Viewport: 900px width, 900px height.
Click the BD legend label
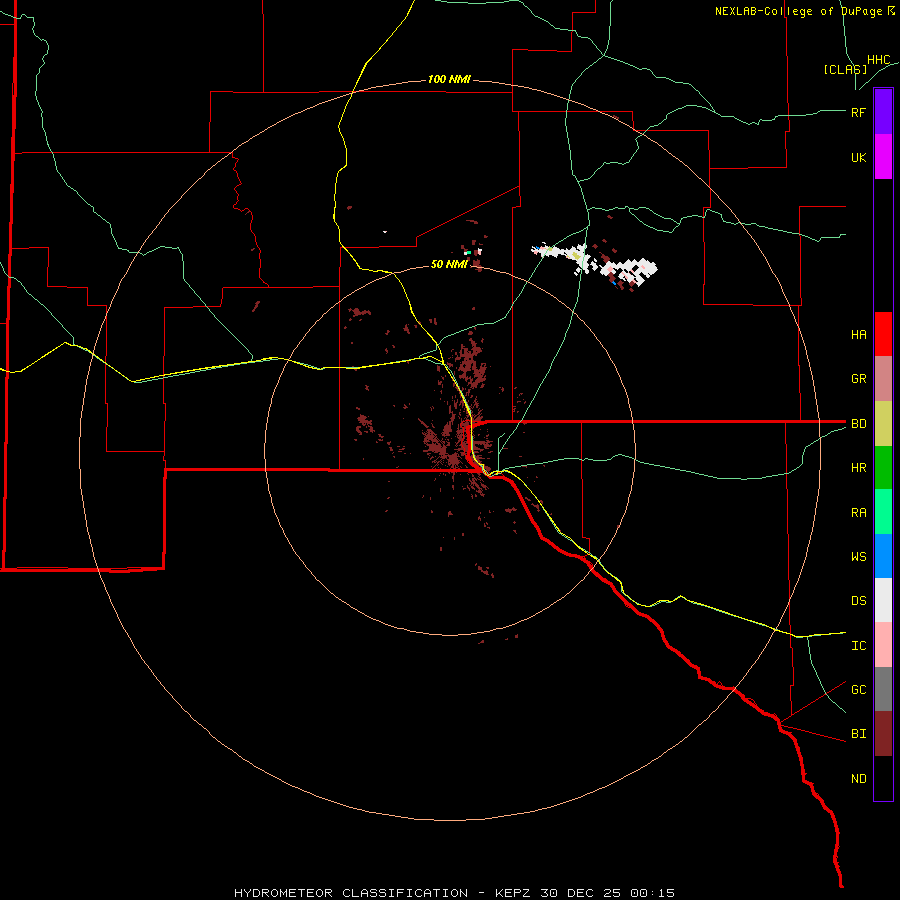click(858, 424)
